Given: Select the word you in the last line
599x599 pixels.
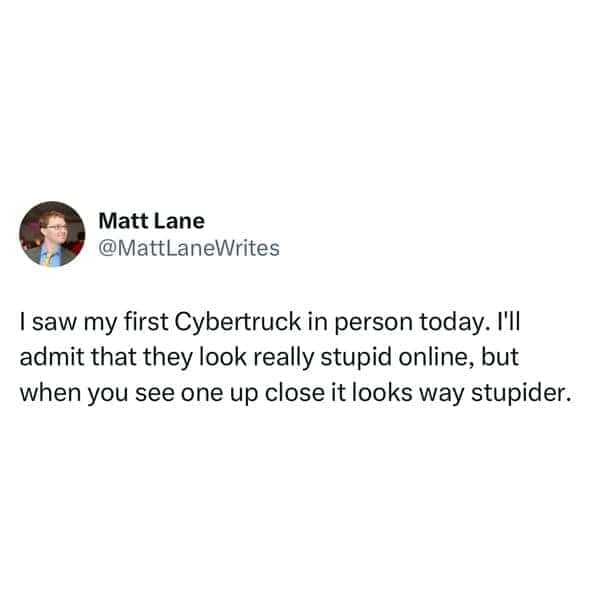Looking at the screenshot, I should tap(107, 394).
